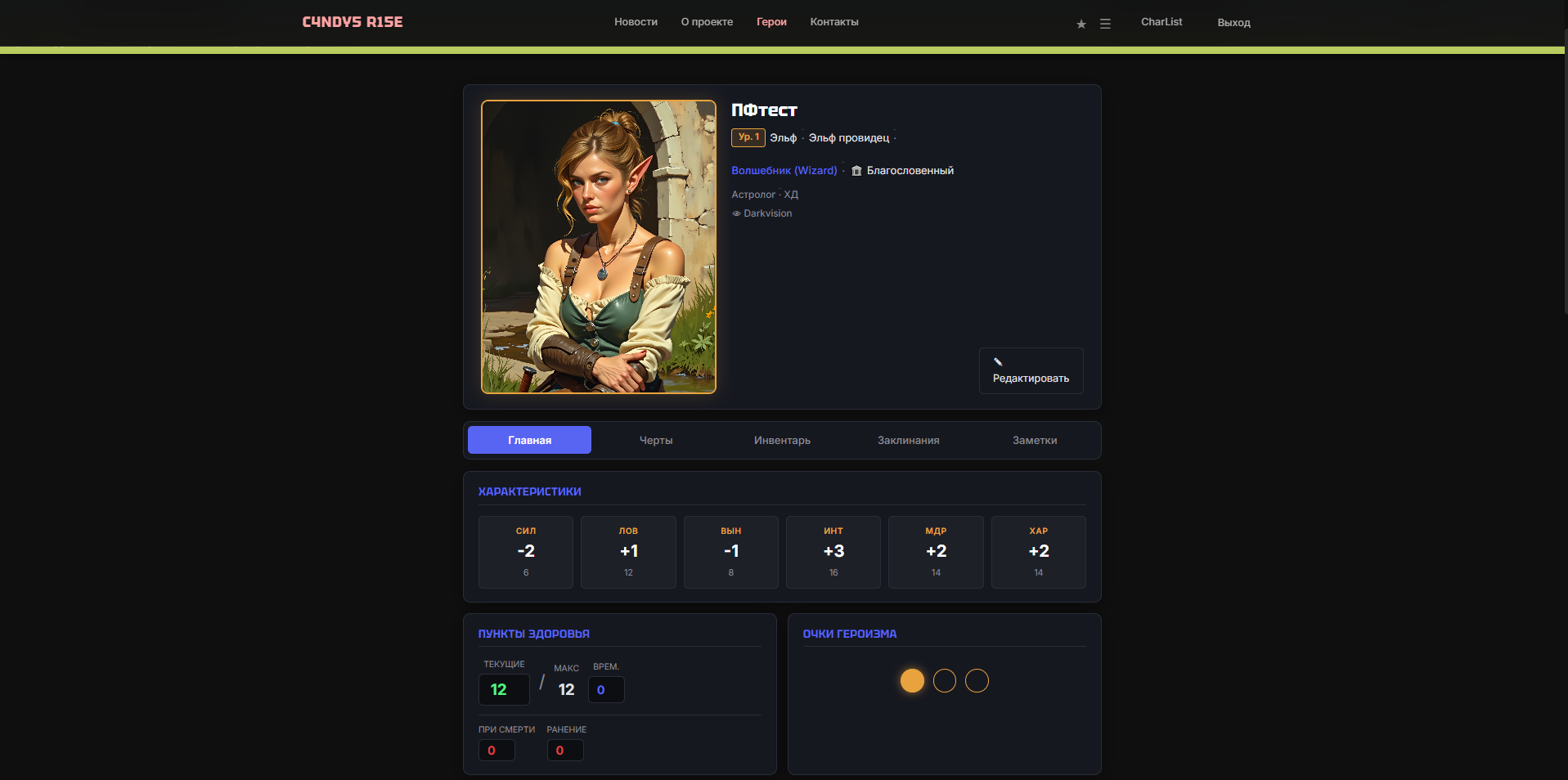Click the eye icon next to Darkvision
Screen dimensions: 1568x780
point(736,213)
